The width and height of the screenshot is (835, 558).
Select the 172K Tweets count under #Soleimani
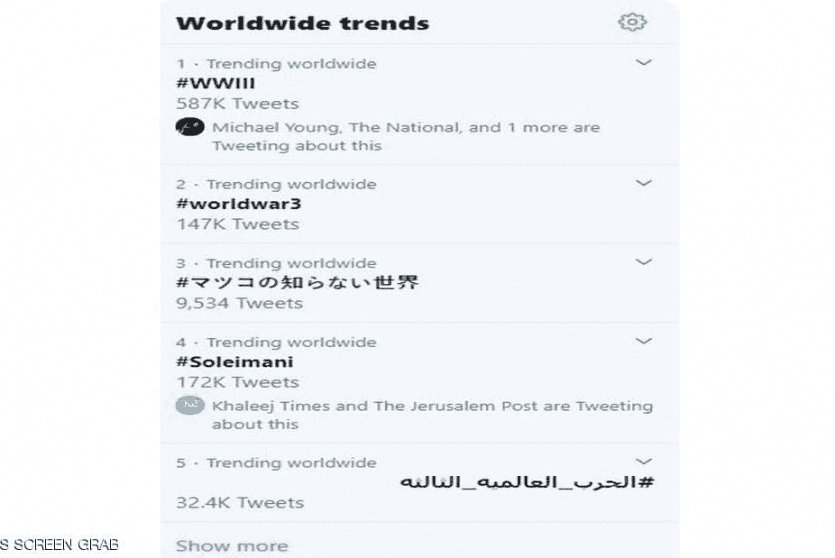coord(237,382)
